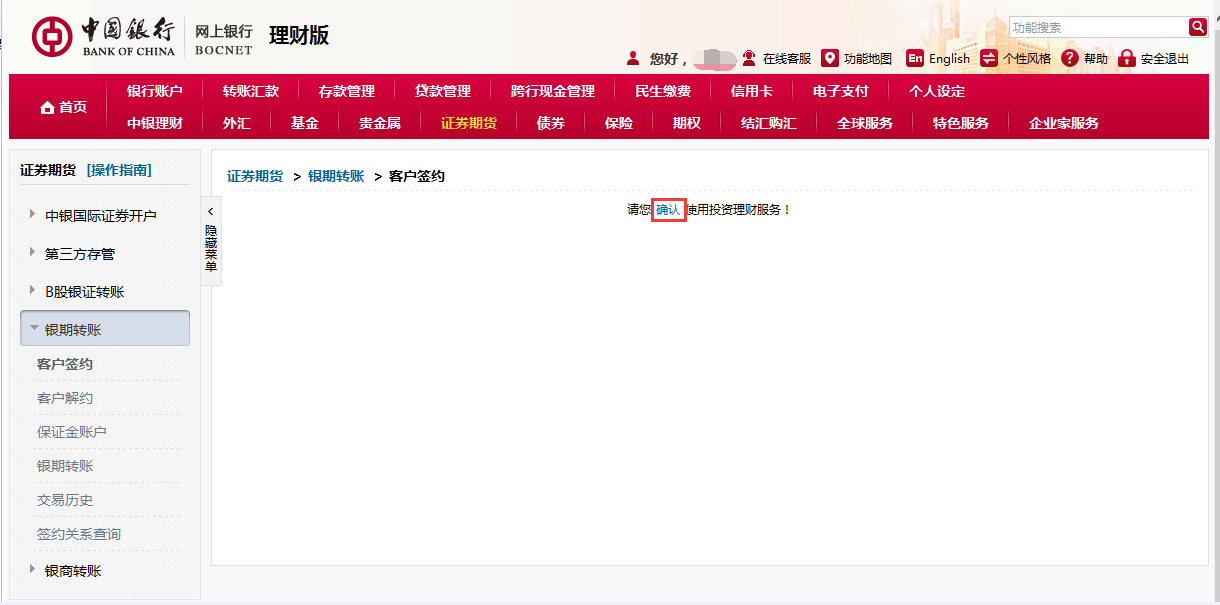Image resolution: width=1220 pixels, height=605 pixels.
Task: Type in the 功能搜索 search field
Action: tap(1098, 27)
